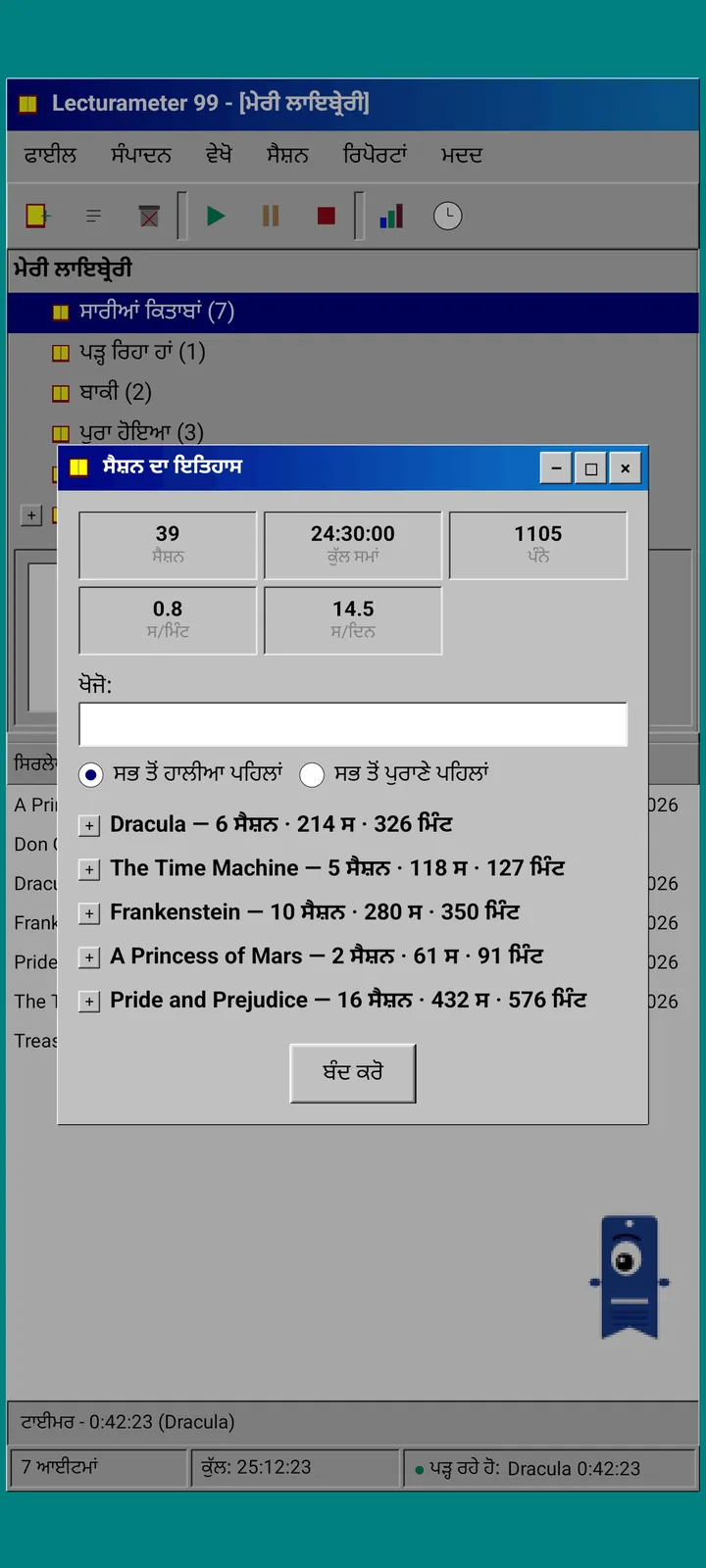Click the 7 ਆਈਟਮਾਂ status bar cell
Image resolution: width=706 pixels, height=1568 pixels.
click(x=98, y=1468)
